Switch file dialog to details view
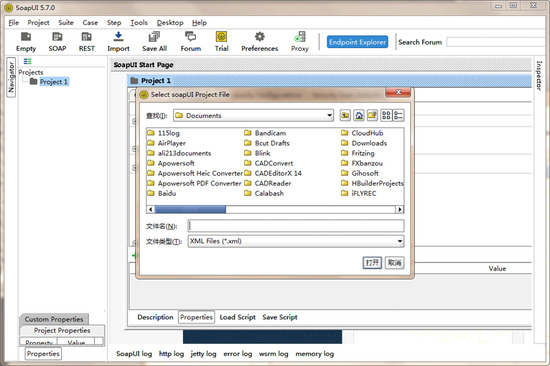This screenshot has height=366, width=550. (x=398, y=115)
